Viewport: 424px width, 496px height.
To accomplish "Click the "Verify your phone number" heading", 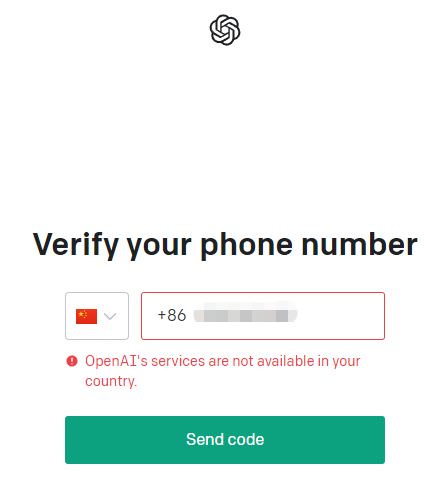I will coord(225,245).
